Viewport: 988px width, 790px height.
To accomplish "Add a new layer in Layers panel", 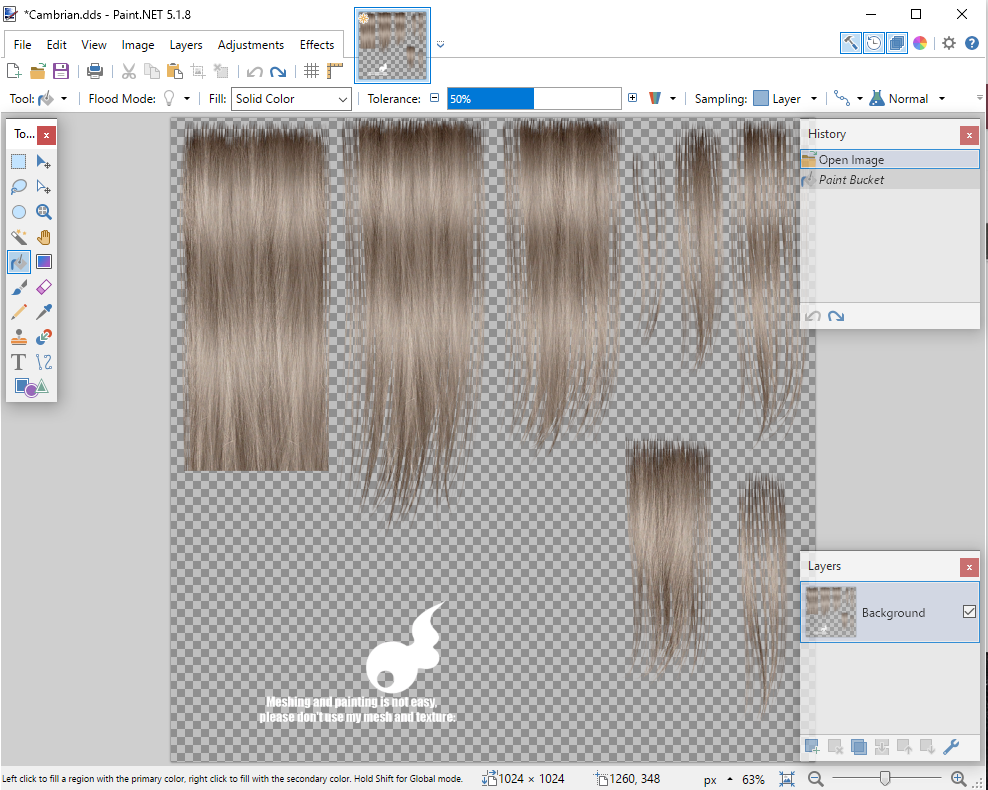I will pyautogui.click(x=812, y=747).
